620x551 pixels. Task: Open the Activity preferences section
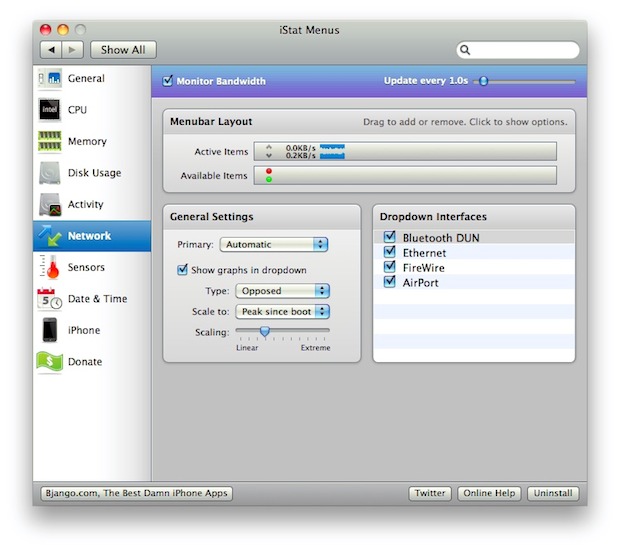coord(92,204)
